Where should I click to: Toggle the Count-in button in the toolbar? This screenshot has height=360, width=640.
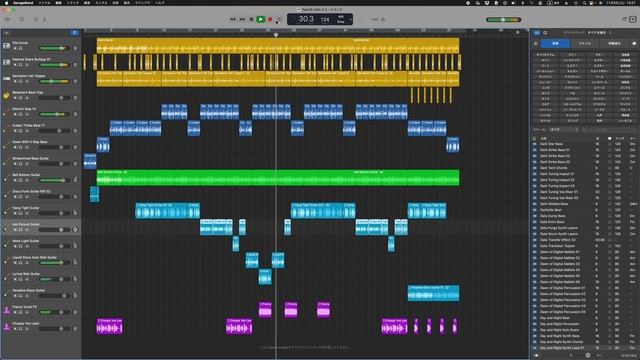click(x=375, y=19)
